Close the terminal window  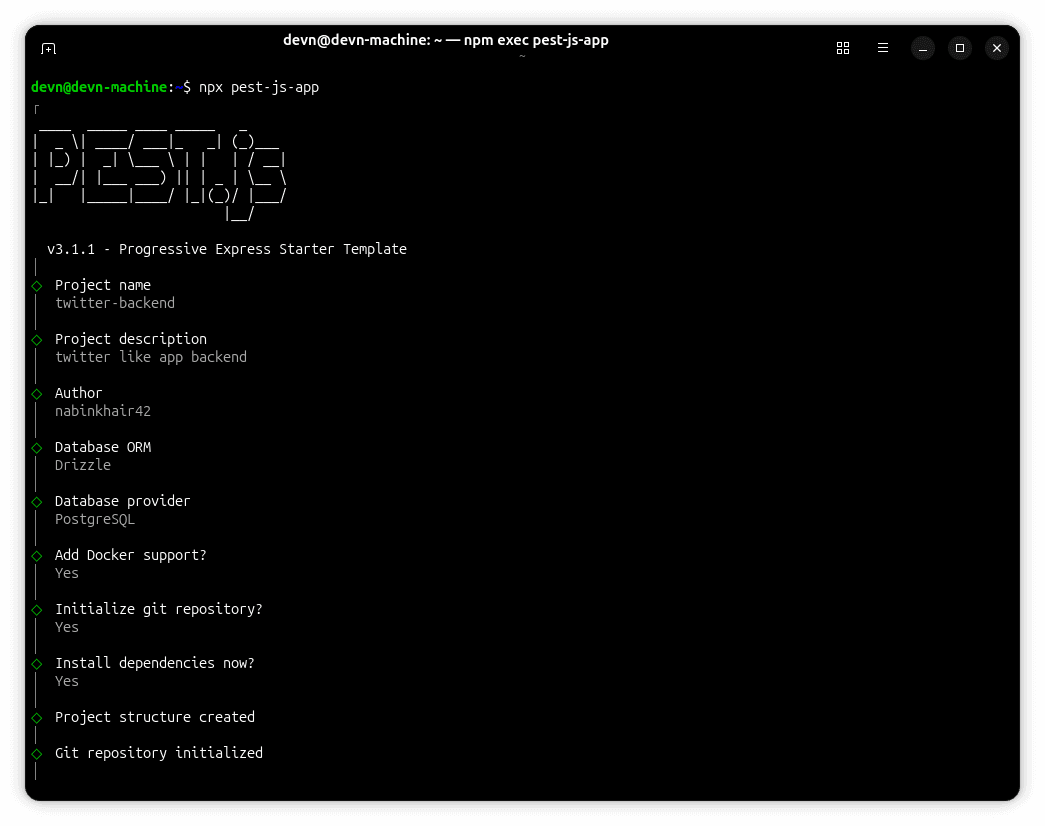[997, 48]
